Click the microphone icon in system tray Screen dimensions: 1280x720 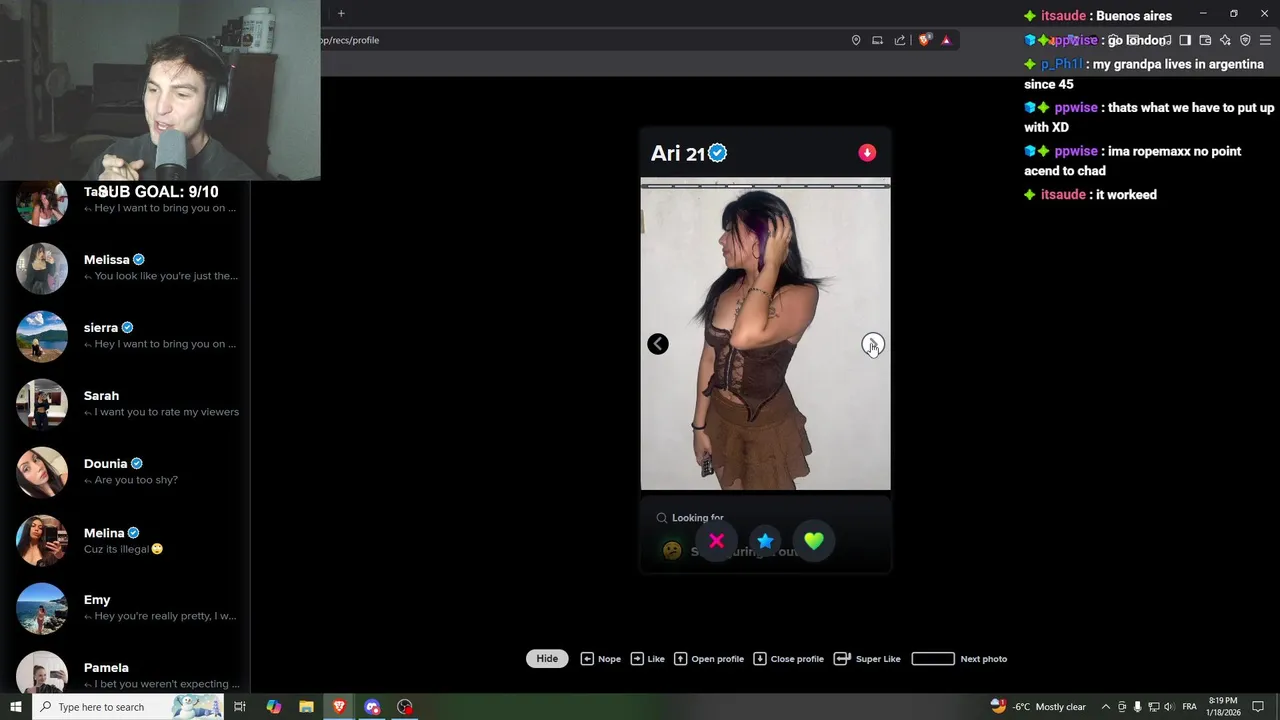coord(1137,707)
